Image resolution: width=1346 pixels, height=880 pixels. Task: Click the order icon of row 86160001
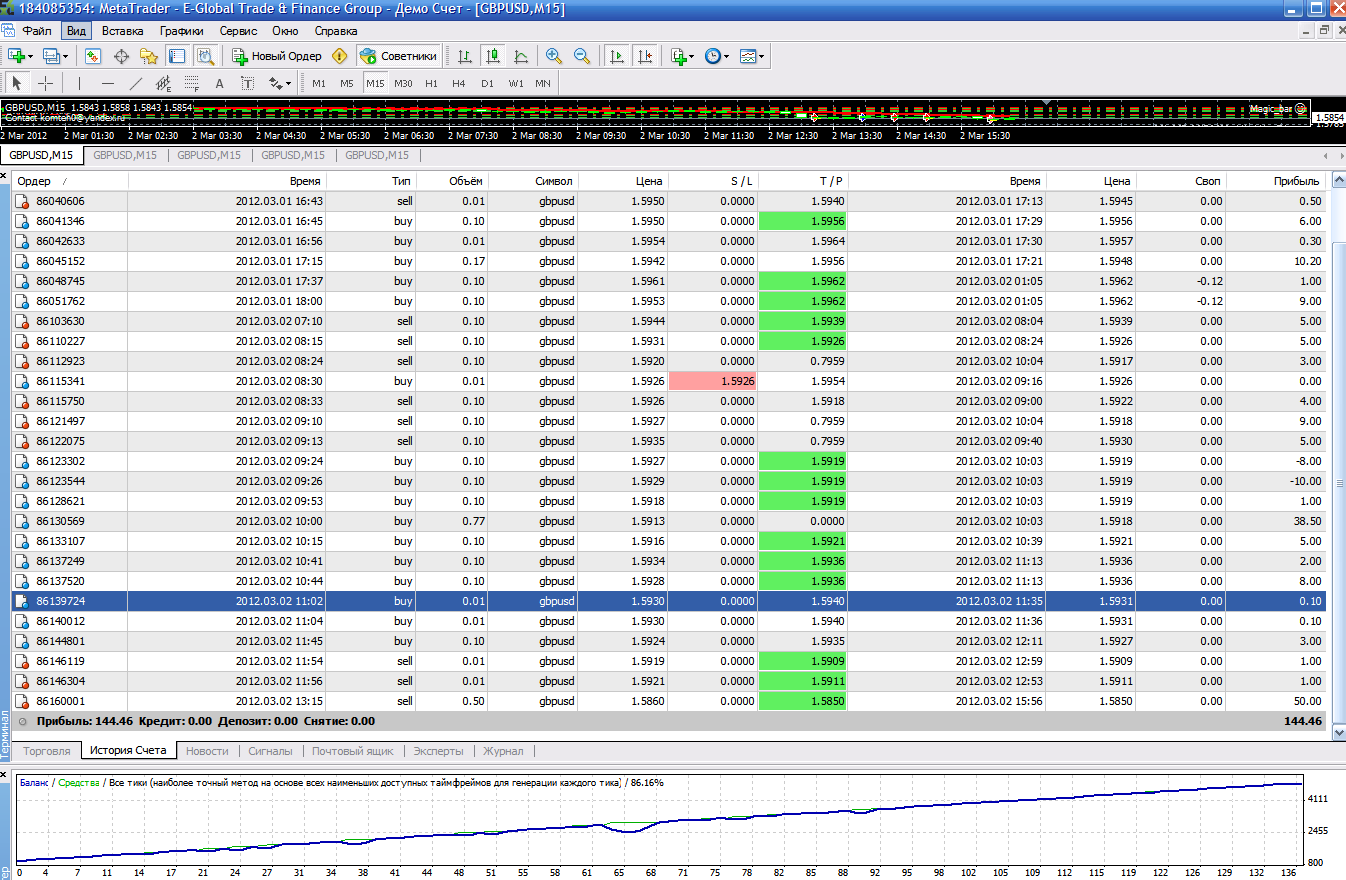point(22,701)
